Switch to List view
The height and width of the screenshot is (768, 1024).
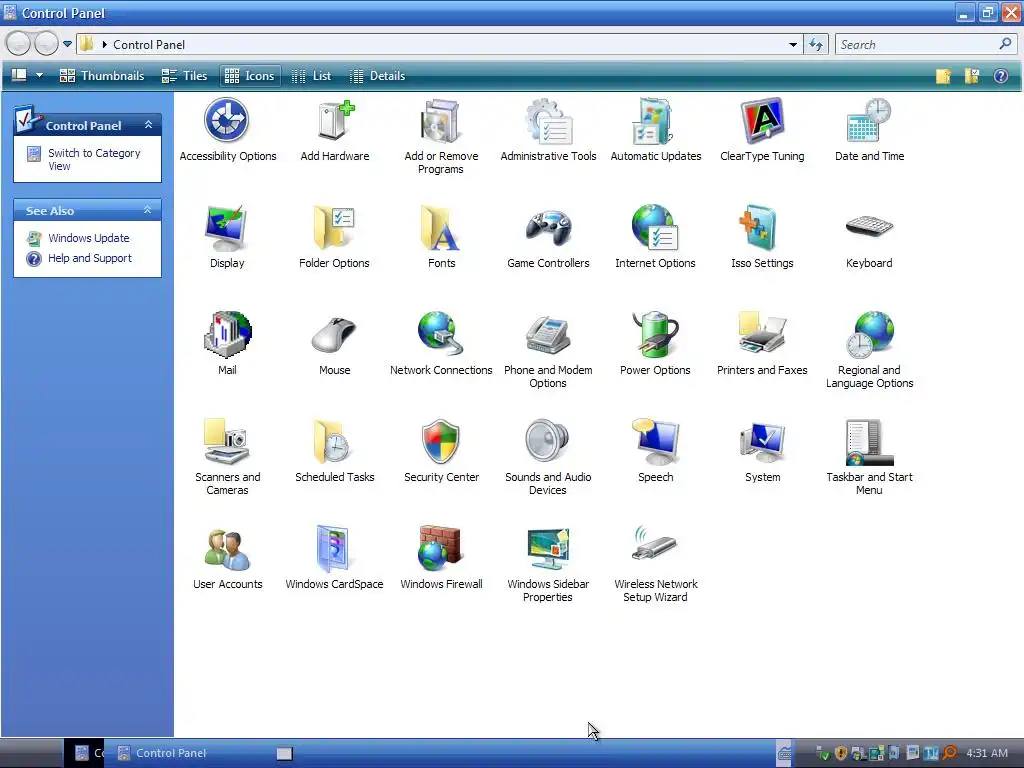[x=311, y=76]
